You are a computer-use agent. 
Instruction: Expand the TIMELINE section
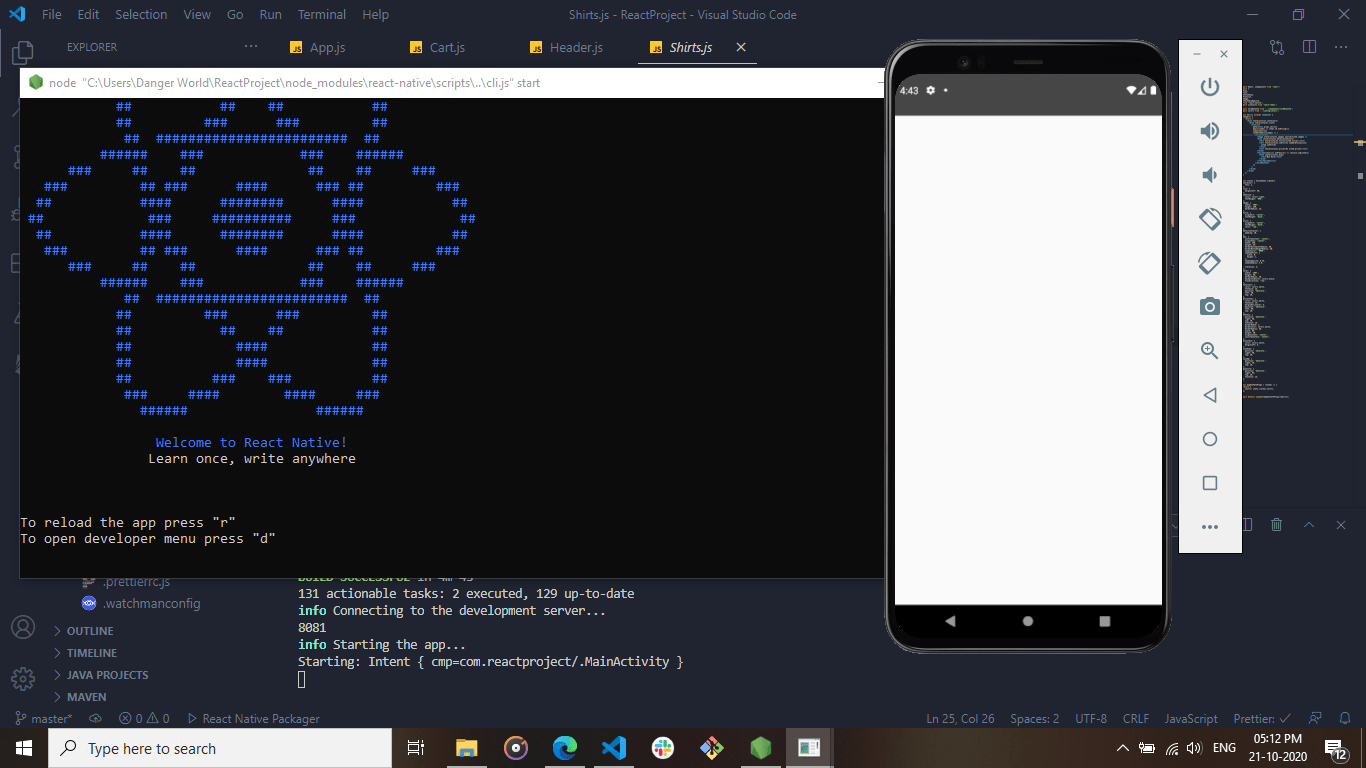click(92, 653)
